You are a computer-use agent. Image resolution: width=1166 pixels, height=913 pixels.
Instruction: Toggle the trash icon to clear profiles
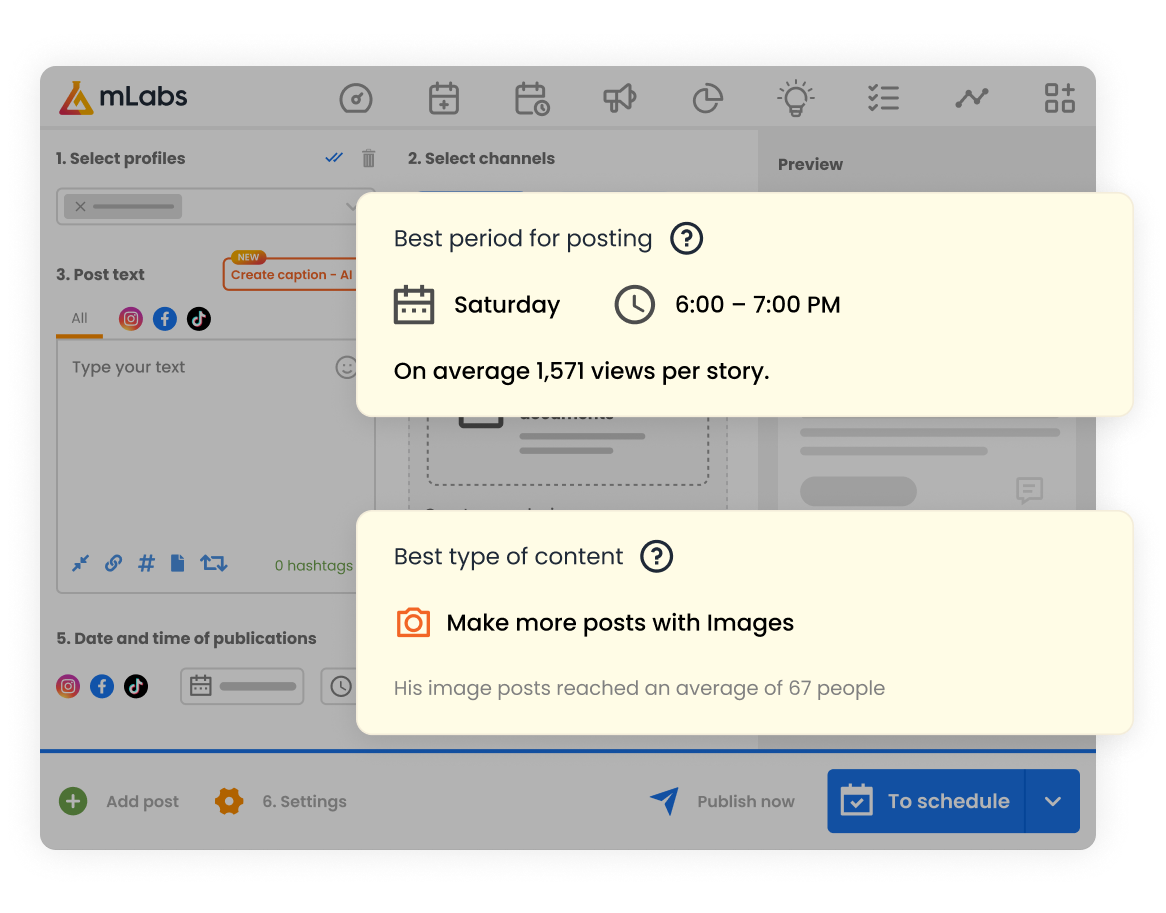click(368, 158)
